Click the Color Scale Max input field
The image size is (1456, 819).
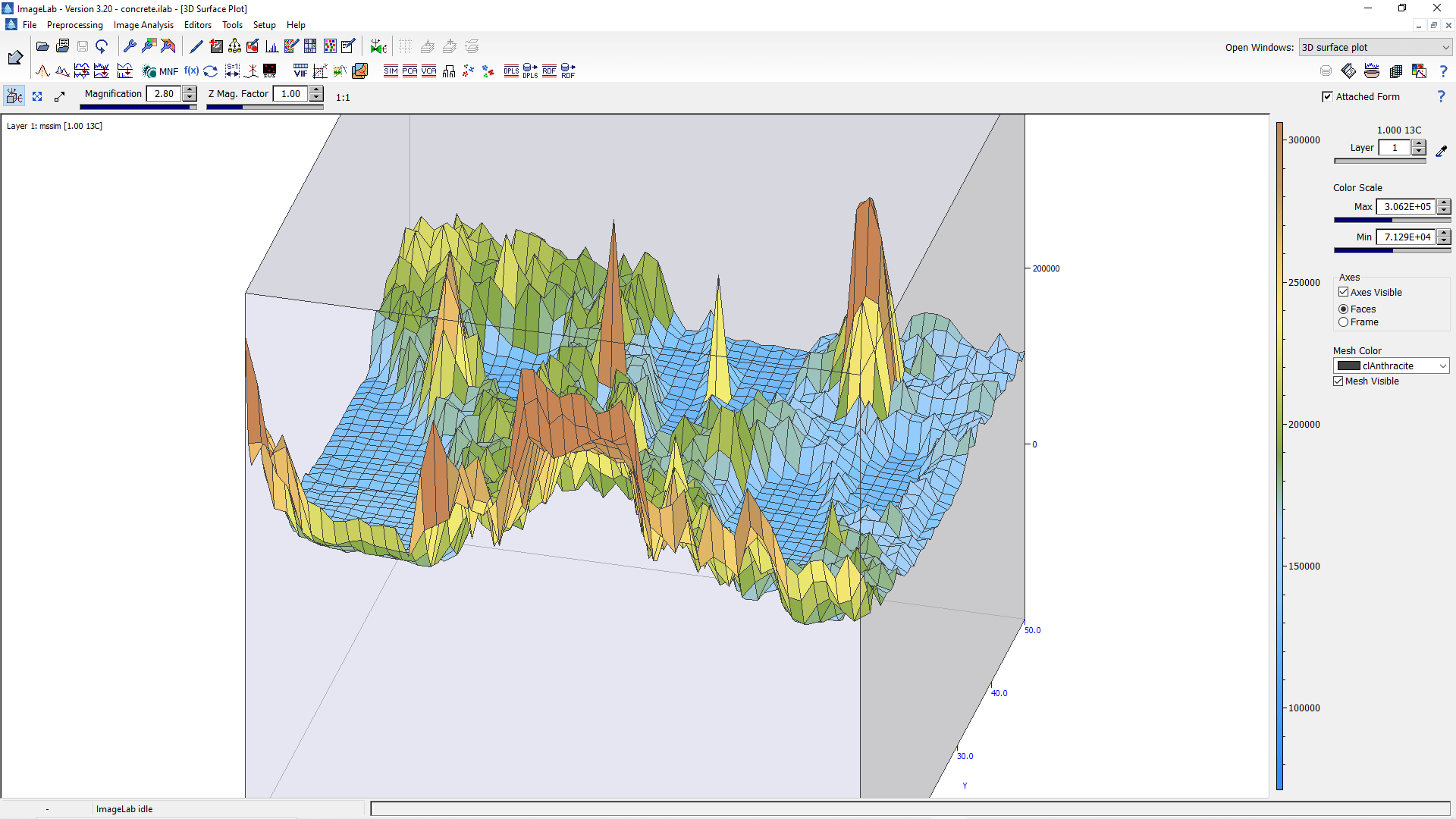click(1407, 206)
